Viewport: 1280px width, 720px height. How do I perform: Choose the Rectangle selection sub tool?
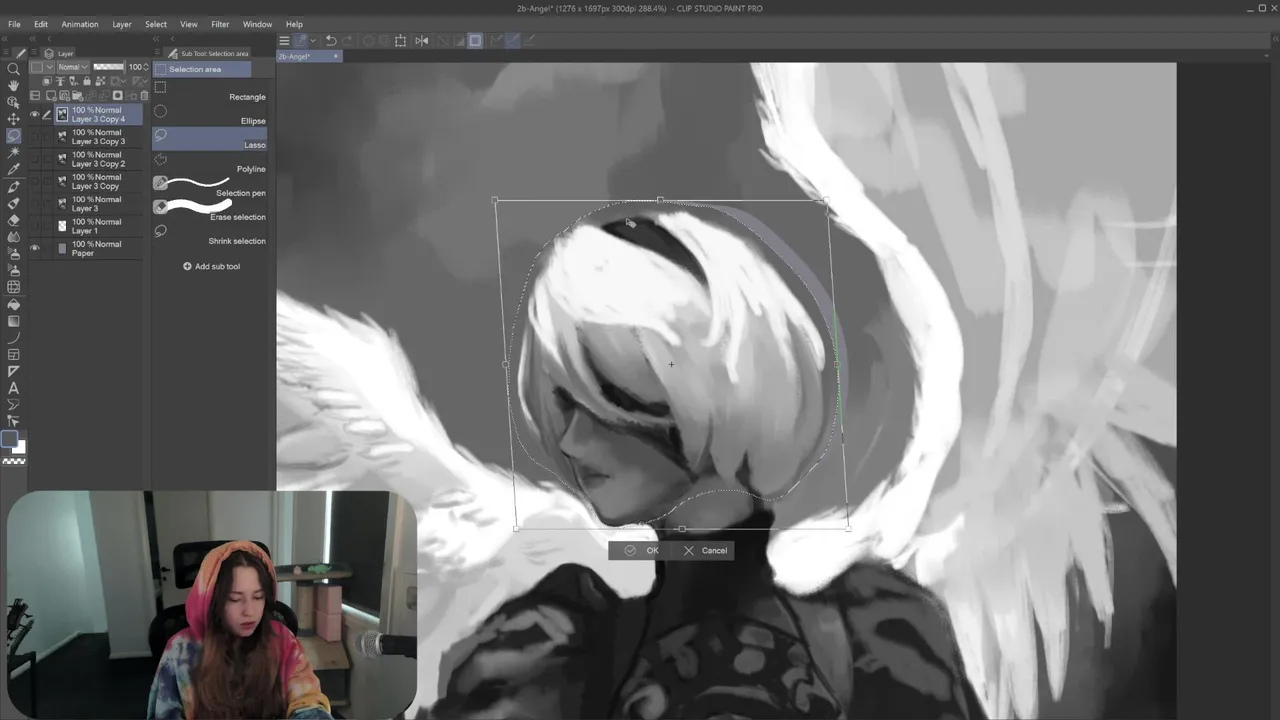coord(210,91)
